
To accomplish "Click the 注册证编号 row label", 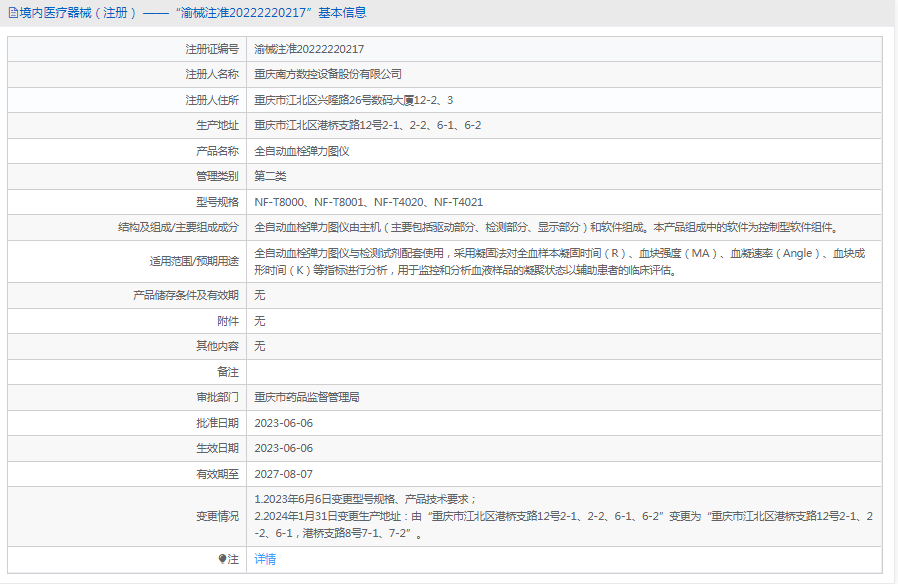I will [x=212, y=49].
